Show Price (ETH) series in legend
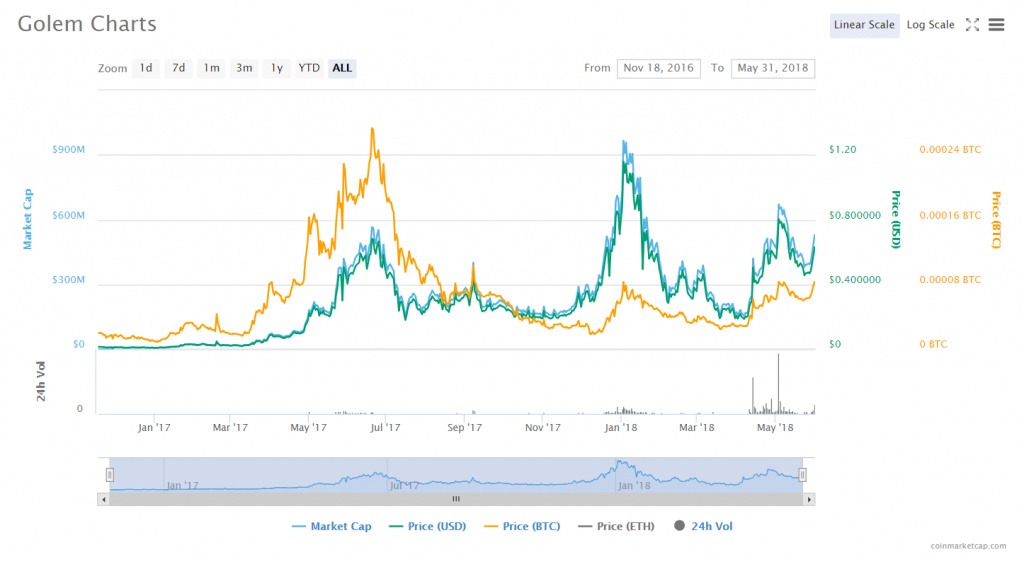The height and width of the screenshot is (562, 1024). click(x=616, y=526)
